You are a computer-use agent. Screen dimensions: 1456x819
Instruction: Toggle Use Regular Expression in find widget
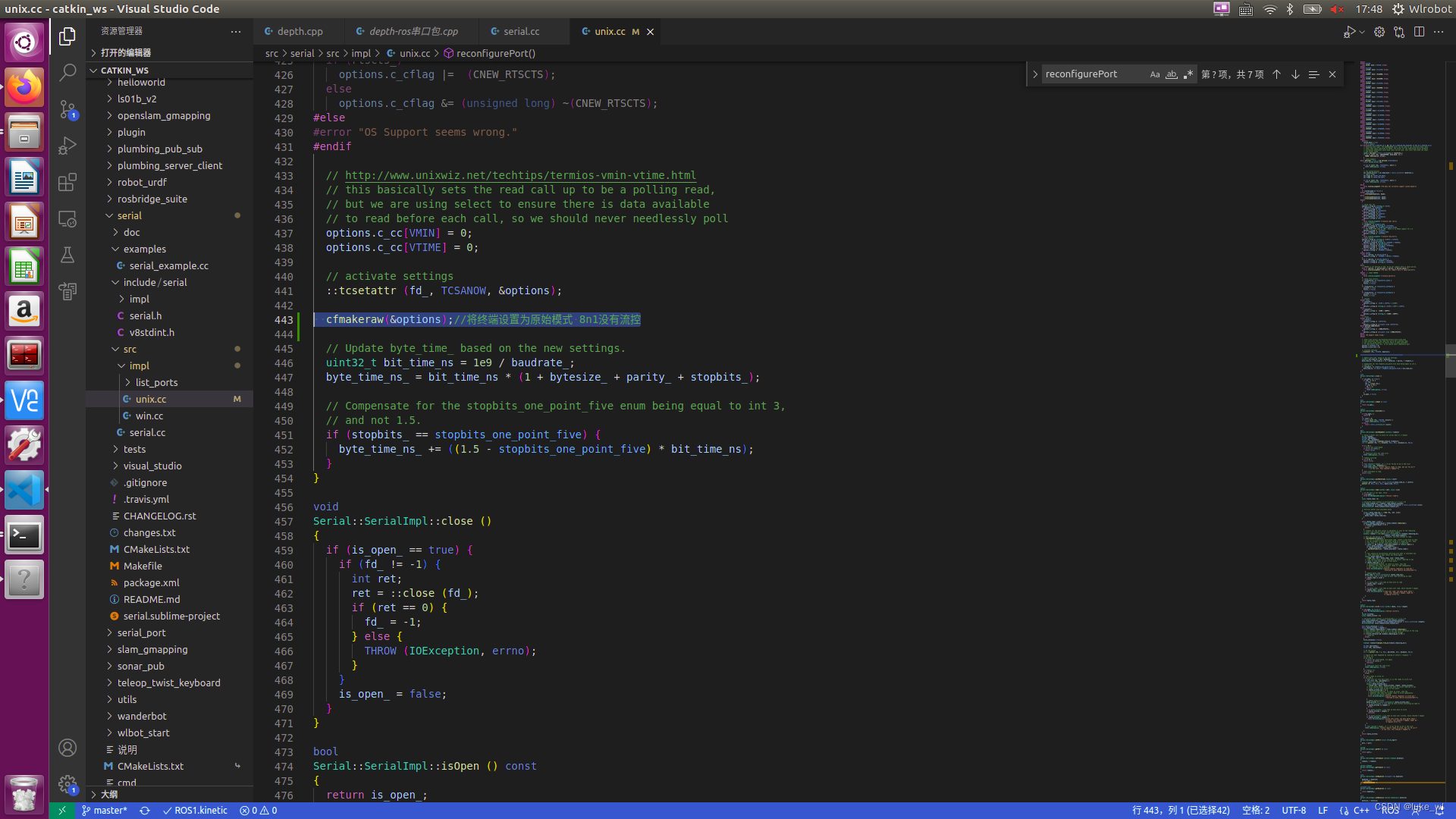click(1188, 74)
